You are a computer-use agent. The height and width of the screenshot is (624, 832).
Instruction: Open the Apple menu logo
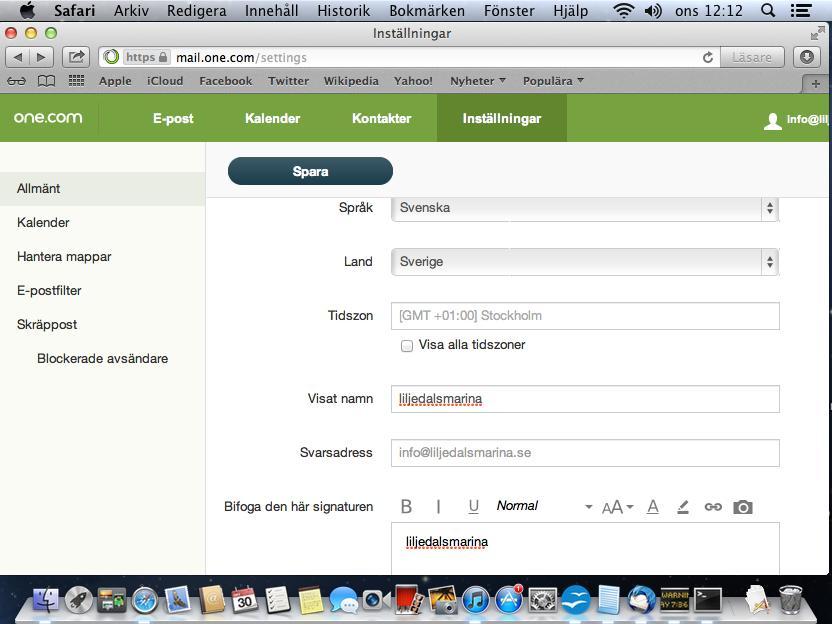27,10
